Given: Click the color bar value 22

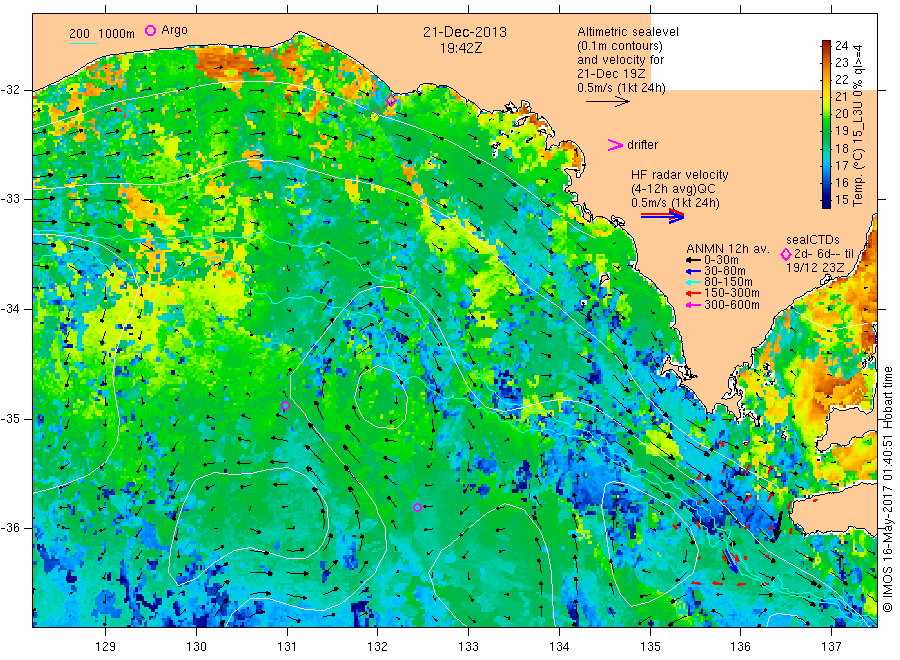Looking at the screenshot, I should click(841, 79).
